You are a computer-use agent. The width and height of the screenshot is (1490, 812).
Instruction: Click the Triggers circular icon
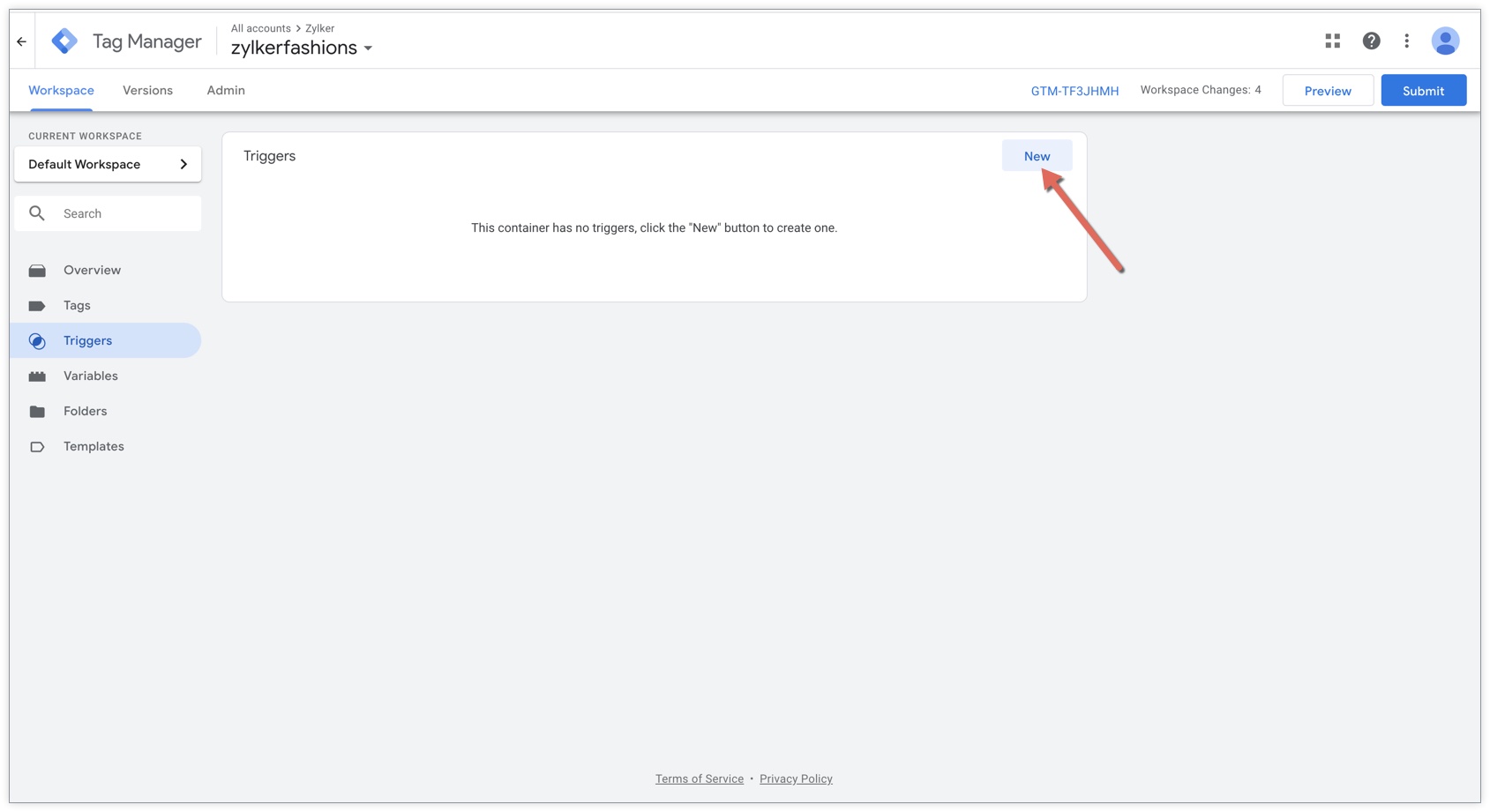coord(37,341)
